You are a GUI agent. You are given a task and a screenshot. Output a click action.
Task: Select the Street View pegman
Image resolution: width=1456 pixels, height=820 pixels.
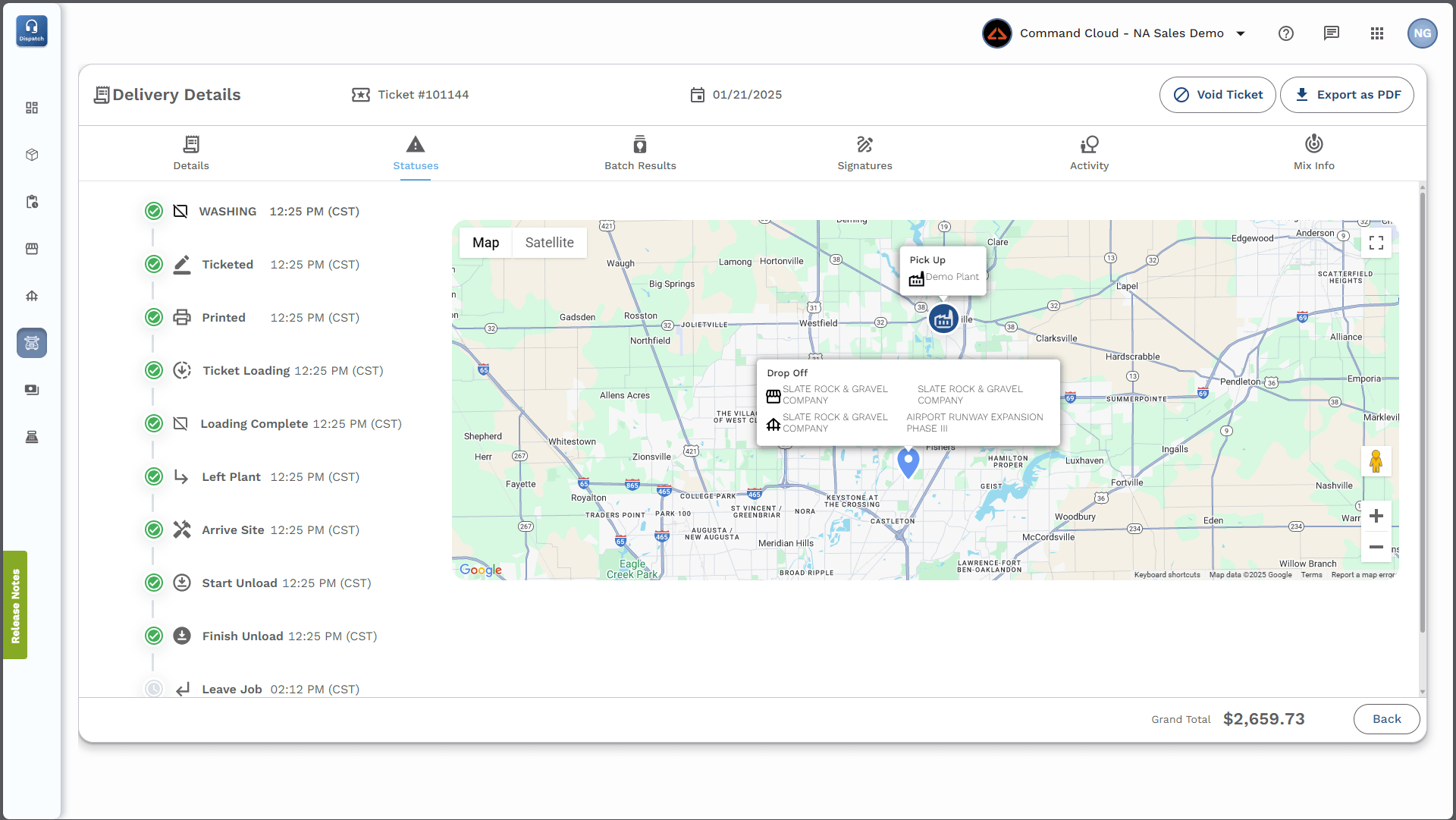[1376, 460]
